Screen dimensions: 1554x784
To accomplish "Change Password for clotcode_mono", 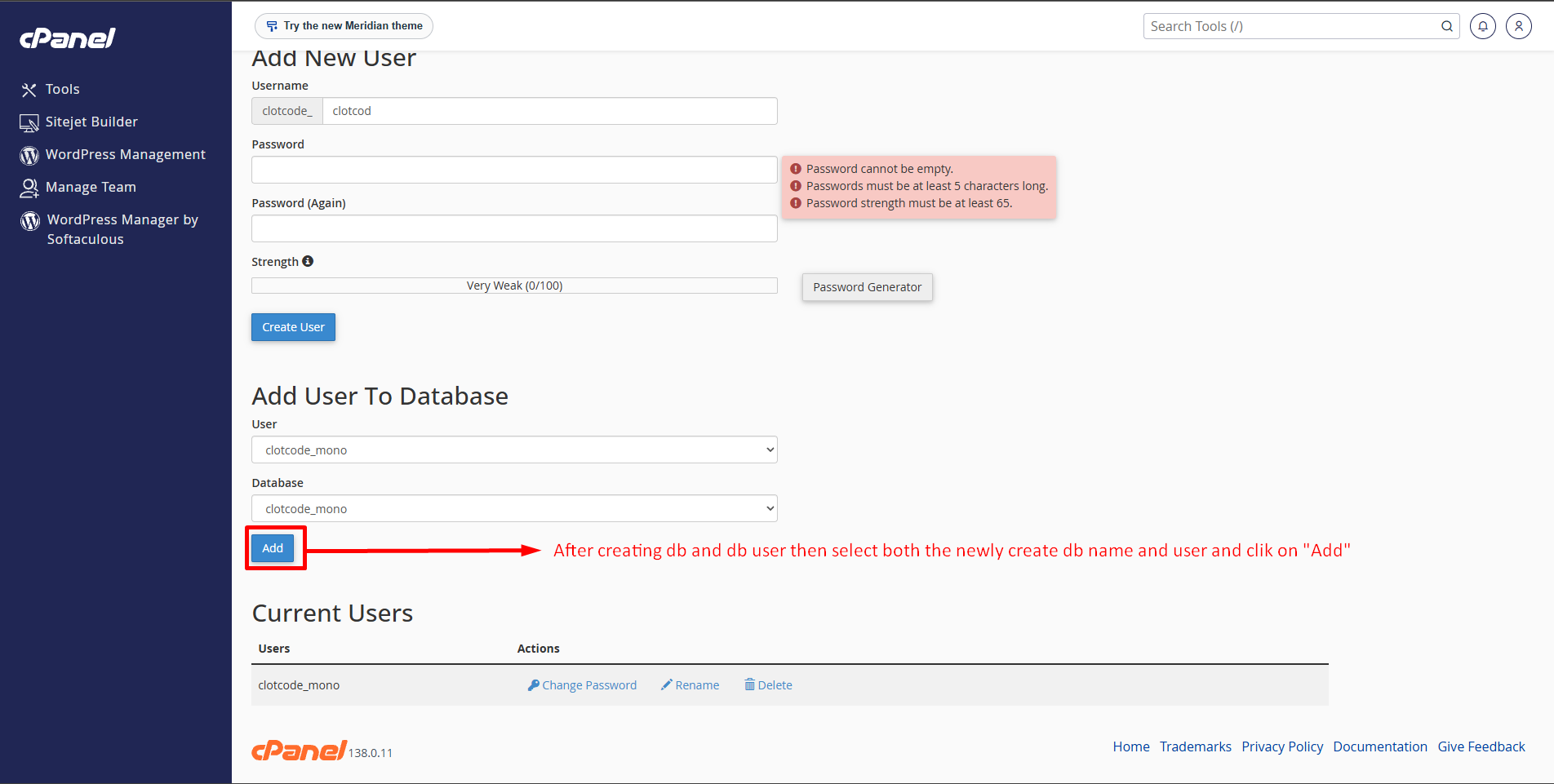I will [x=582, y=685].
